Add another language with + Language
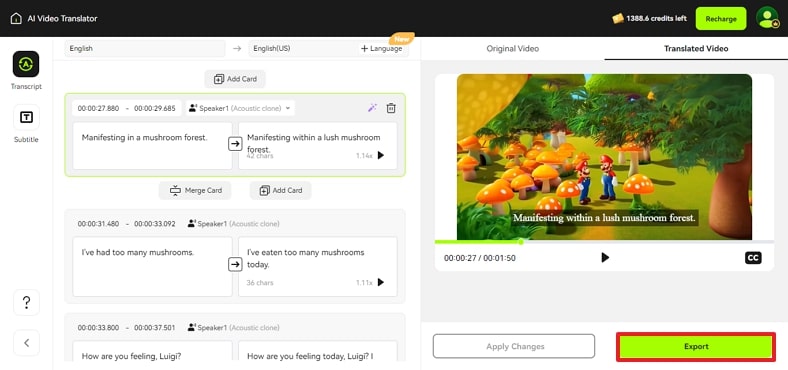This screenshot has width=788, height=370. pyautogui.click(x=381, y=49)
